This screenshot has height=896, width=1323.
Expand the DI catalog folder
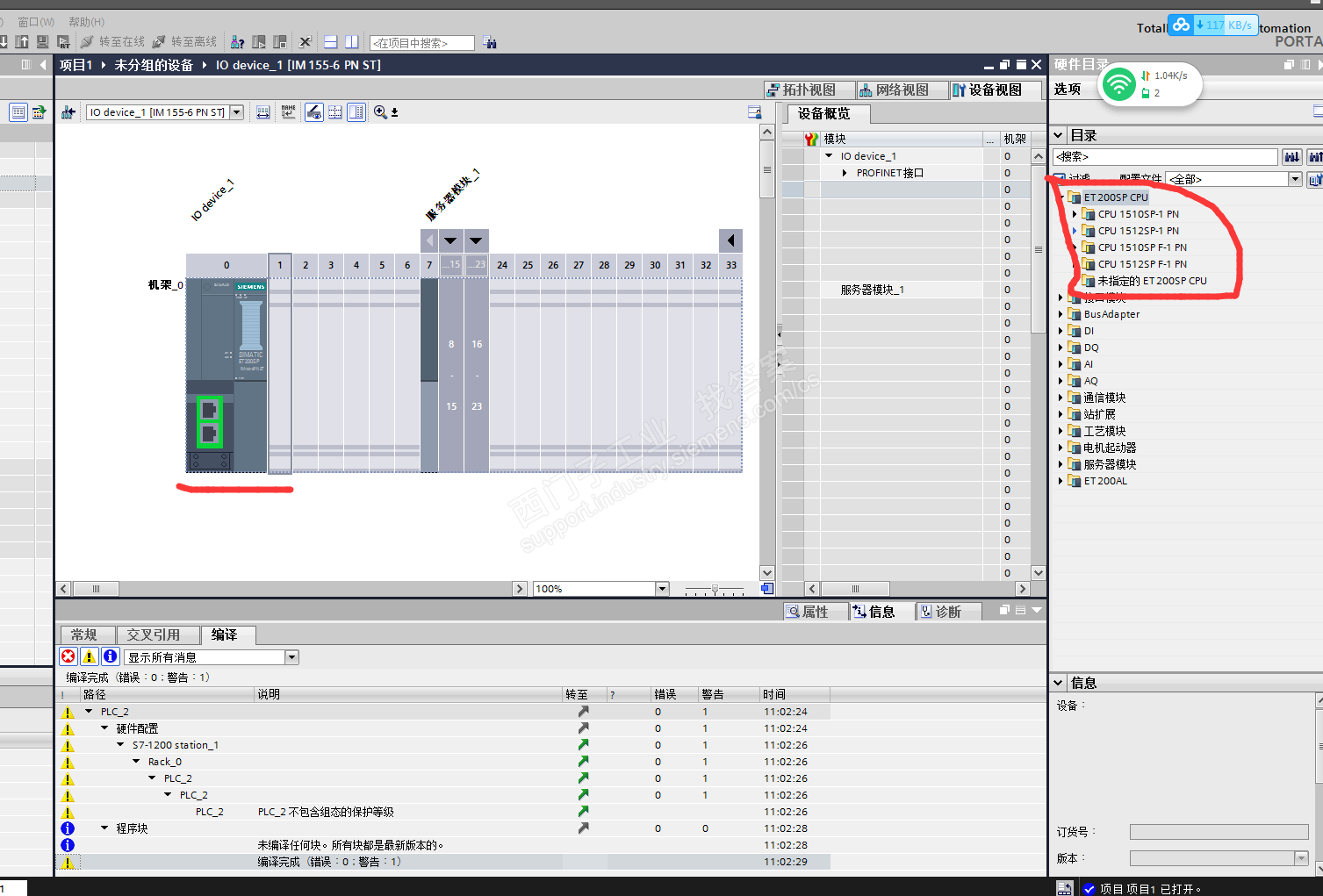[x=1061, y=331]
